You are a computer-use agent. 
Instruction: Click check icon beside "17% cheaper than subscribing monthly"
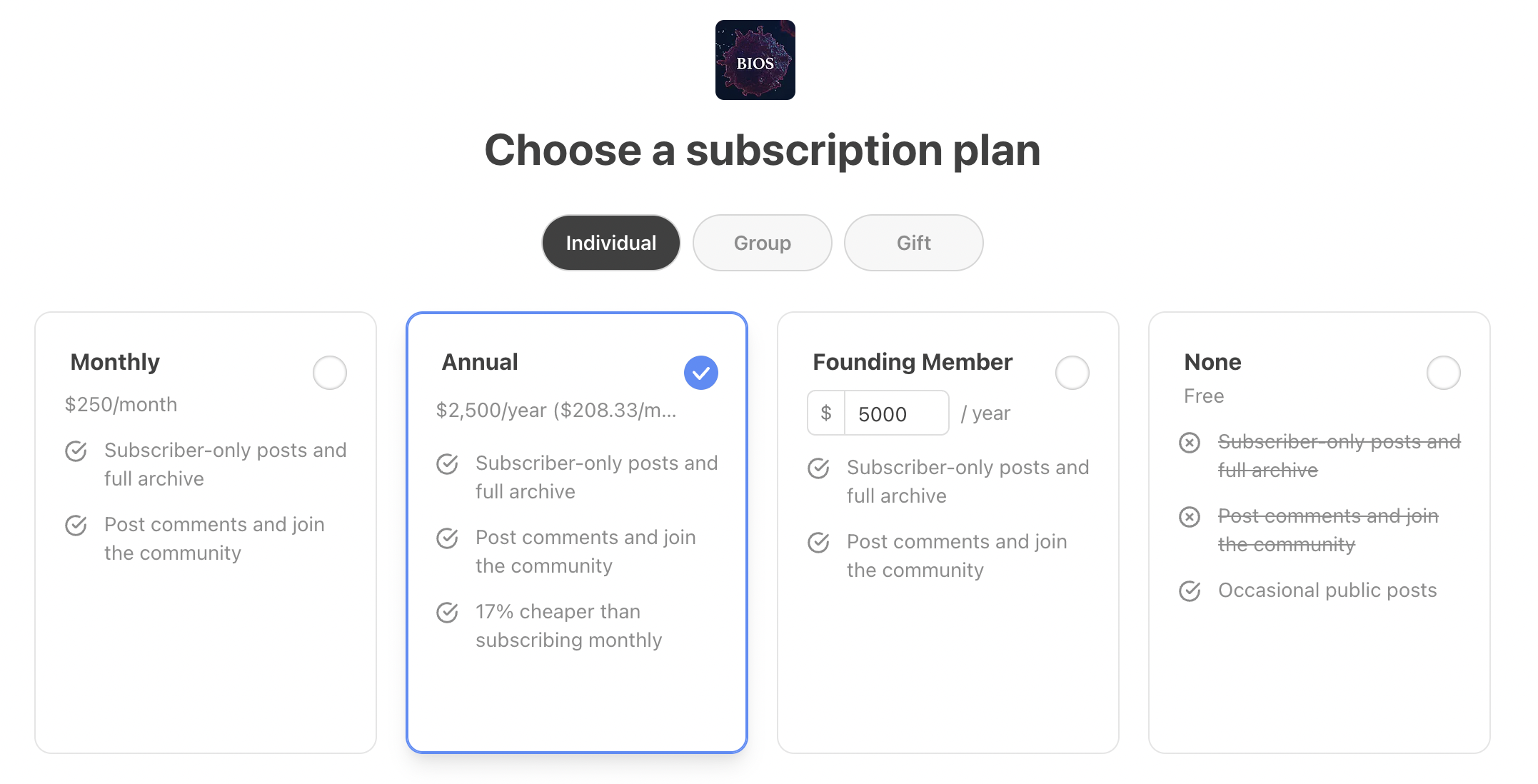point(446,613)
